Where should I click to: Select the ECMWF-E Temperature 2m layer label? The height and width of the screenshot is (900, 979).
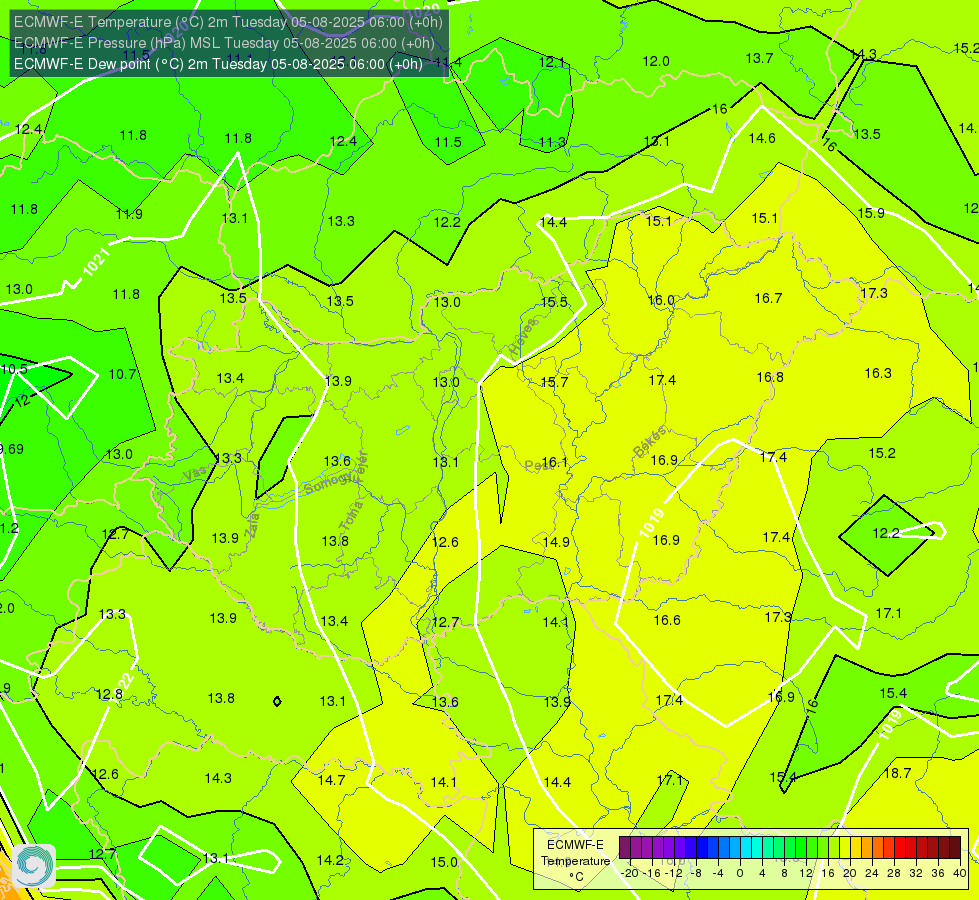pos(228,22)
